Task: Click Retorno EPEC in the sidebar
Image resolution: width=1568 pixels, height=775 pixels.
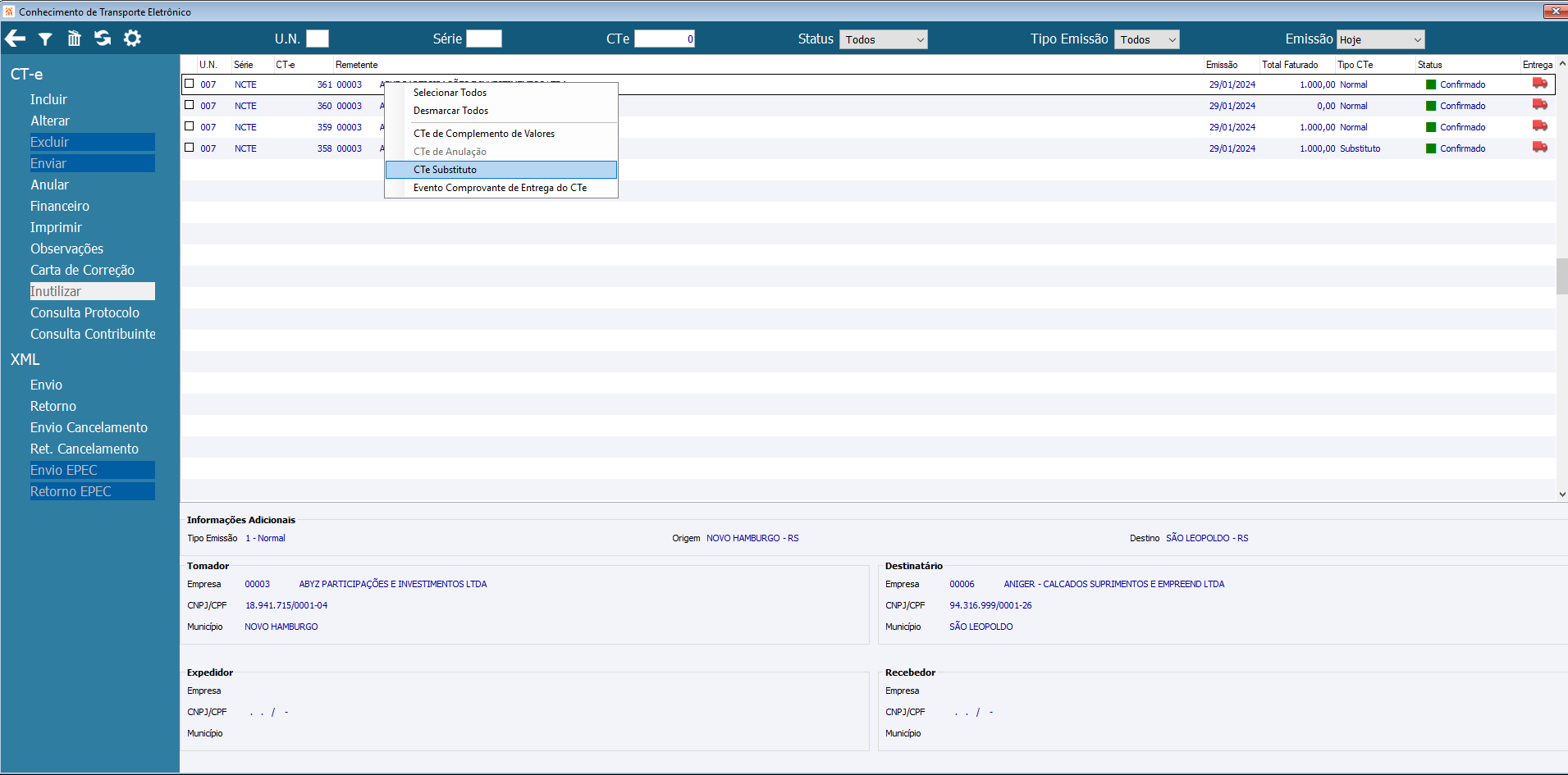Action: tap(92, 491)
